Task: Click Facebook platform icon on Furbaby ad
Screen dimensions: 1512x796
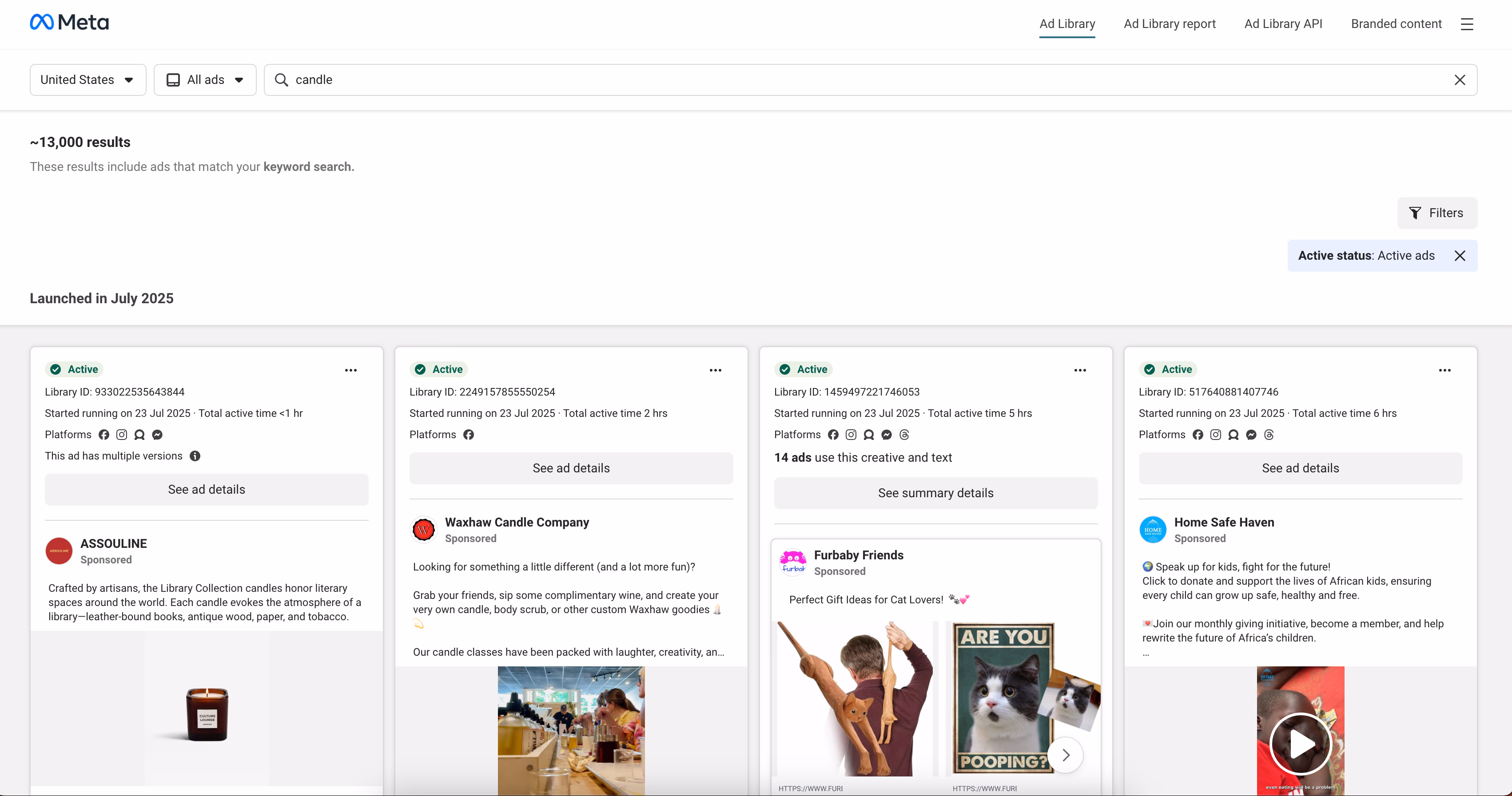Action: pyautogui.click(x=833, y=435)
